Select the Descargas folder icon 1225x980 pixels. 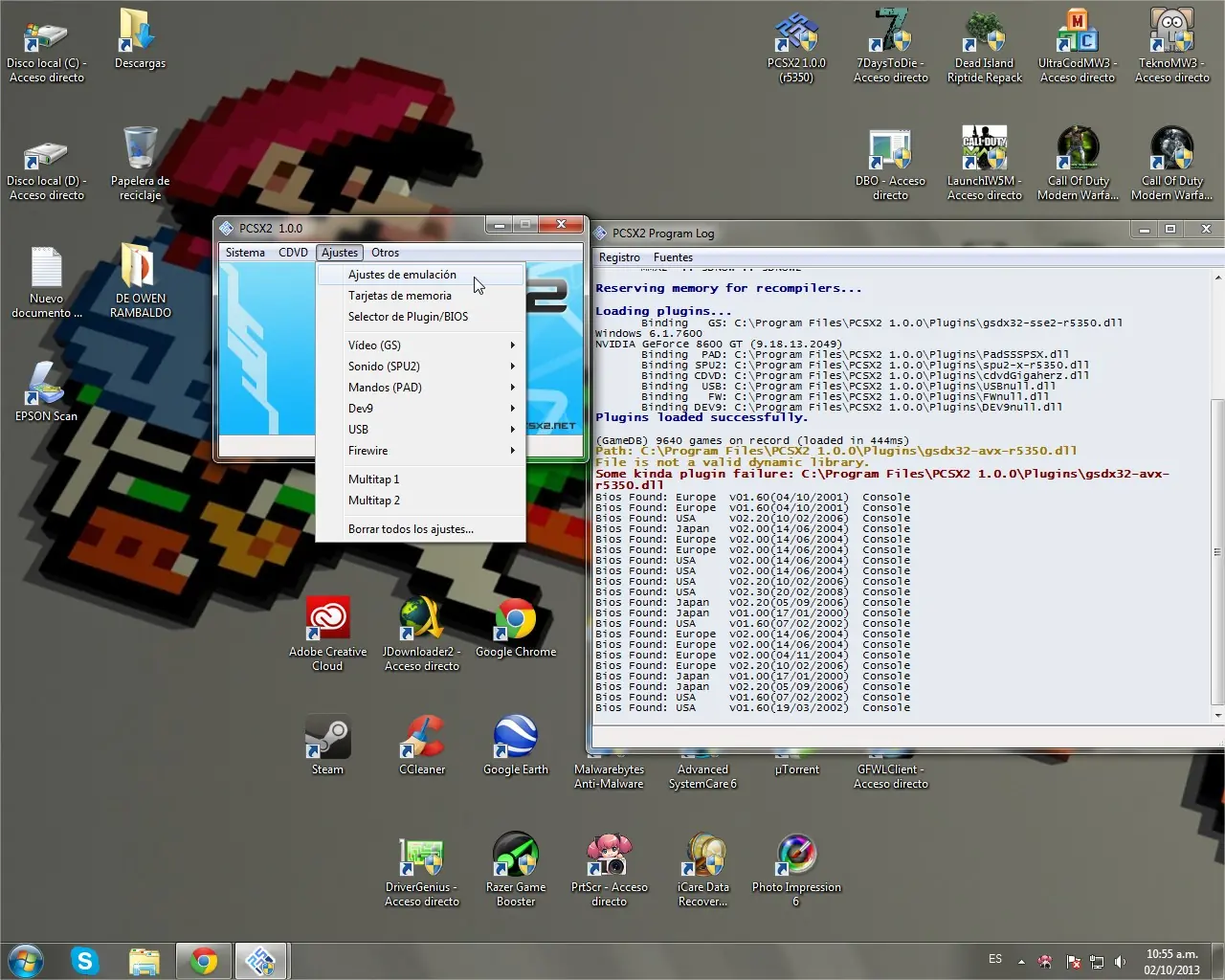pos(140,40)
